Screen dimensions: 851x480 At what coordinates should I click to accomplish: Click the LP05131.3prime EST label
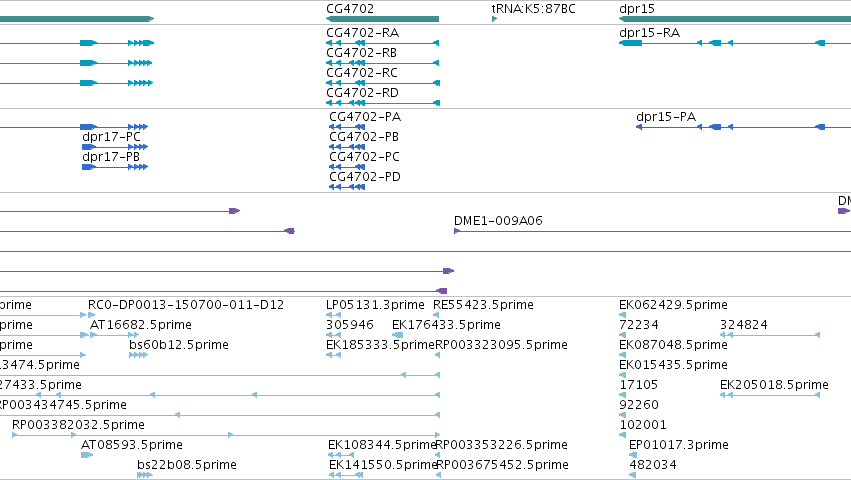pyautogui.click(x=375, y=305)
